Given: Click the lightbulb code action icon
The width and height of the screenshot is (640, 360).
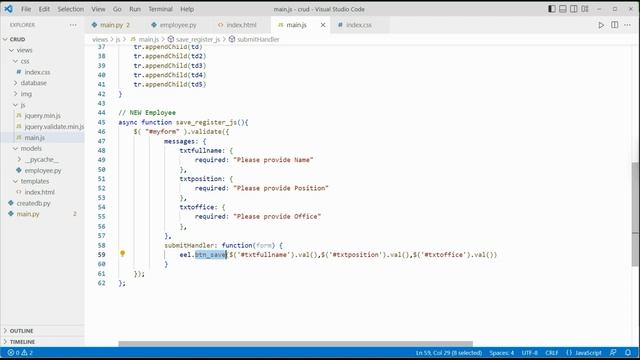Looking at the screenshot, I should point(122,254).
